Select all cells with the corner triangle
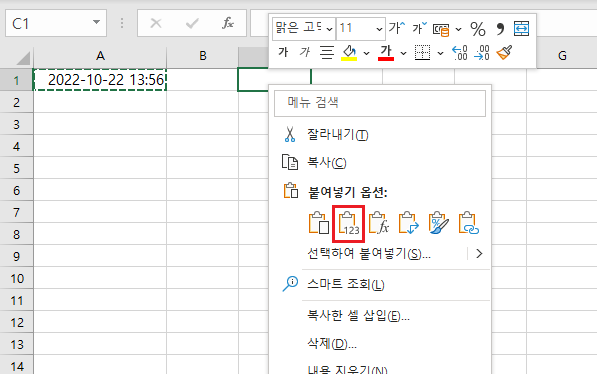Image resolution: width=597 pixels, height=374 pixels. pos(22,58)
